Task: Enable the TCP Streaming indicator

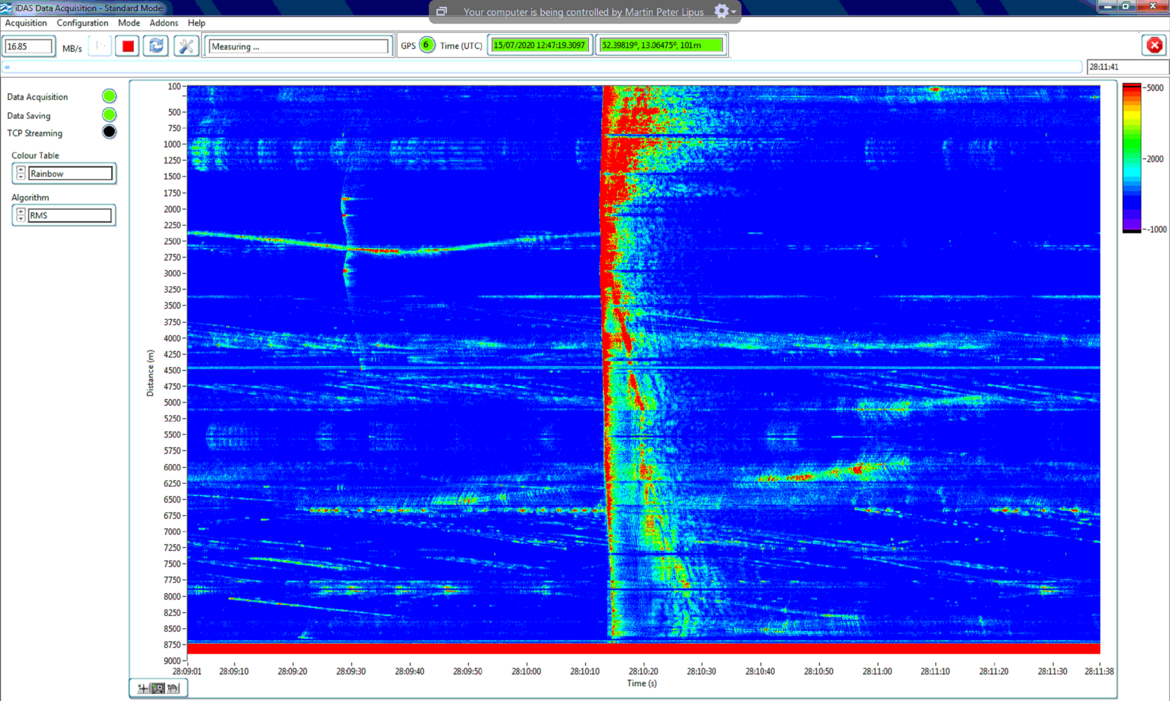Action: (x=109, y=132)
